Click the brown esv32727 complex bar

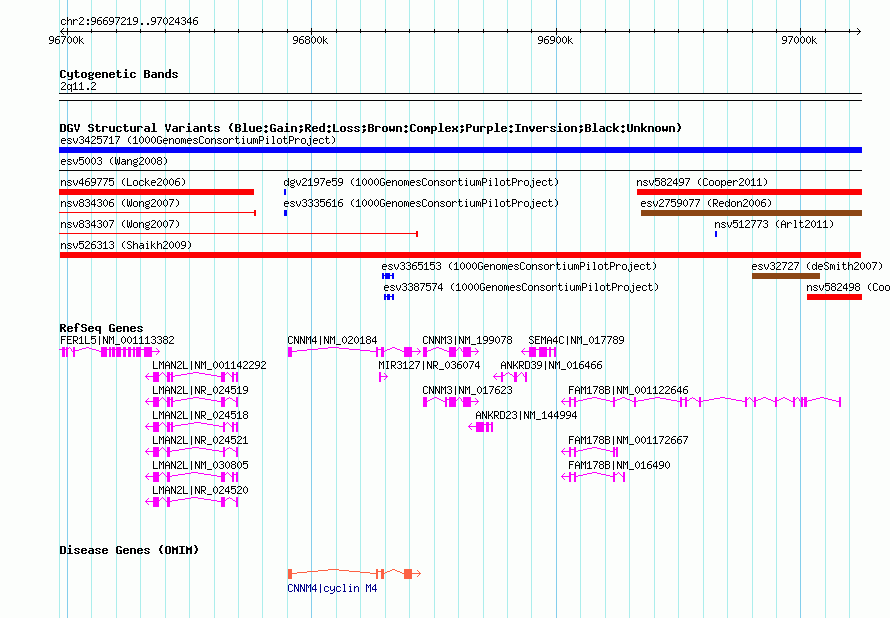pos(786,276)
